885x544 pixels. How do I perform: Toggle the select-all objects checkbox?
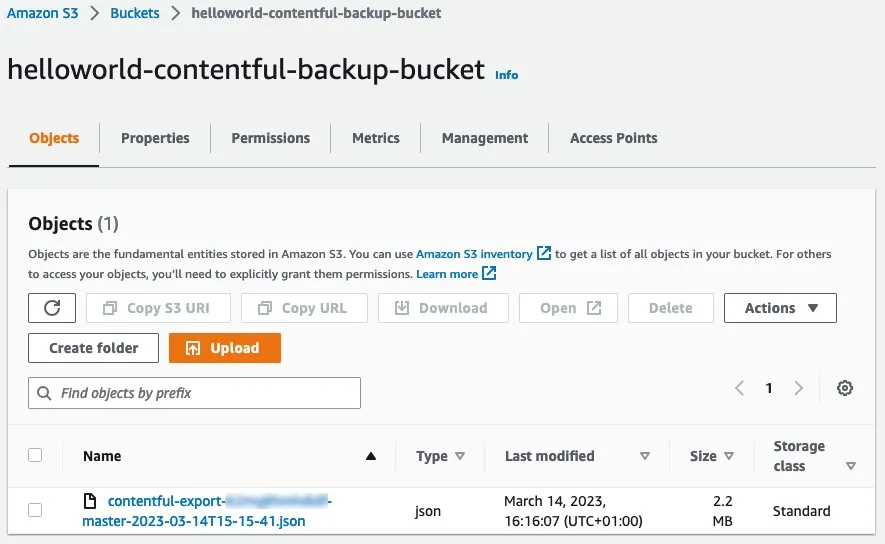point(35,455)
